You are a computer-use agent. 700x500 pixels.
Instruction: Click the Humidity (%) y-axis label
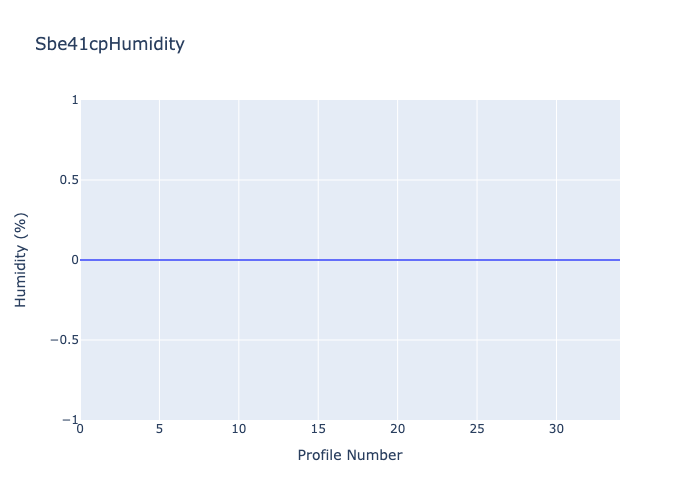click(x=21, y=260)
